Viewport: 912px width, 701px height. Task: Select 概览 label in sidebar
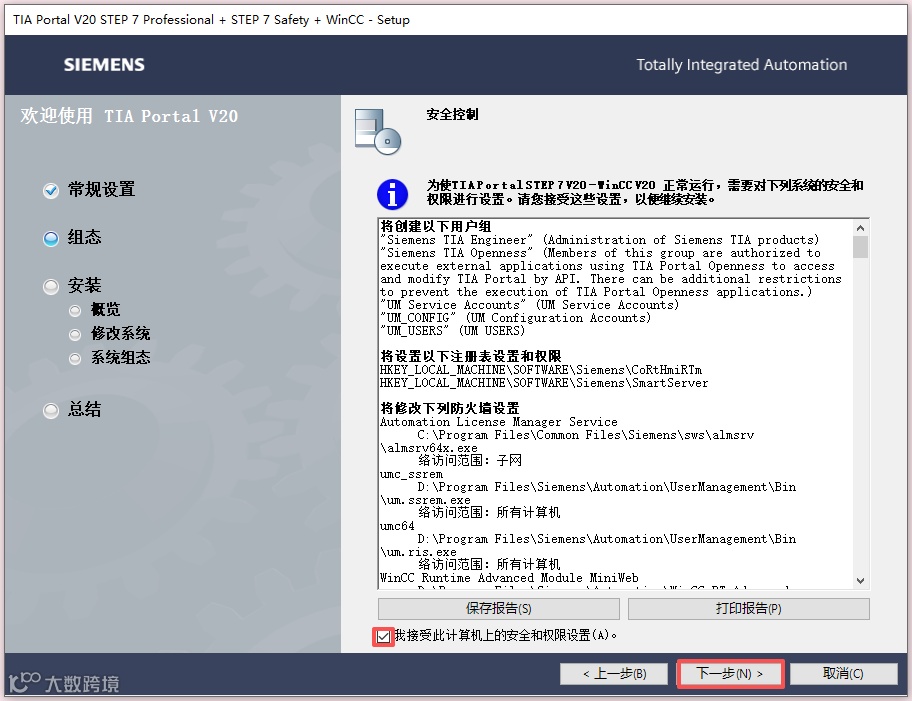coord(105,309)
